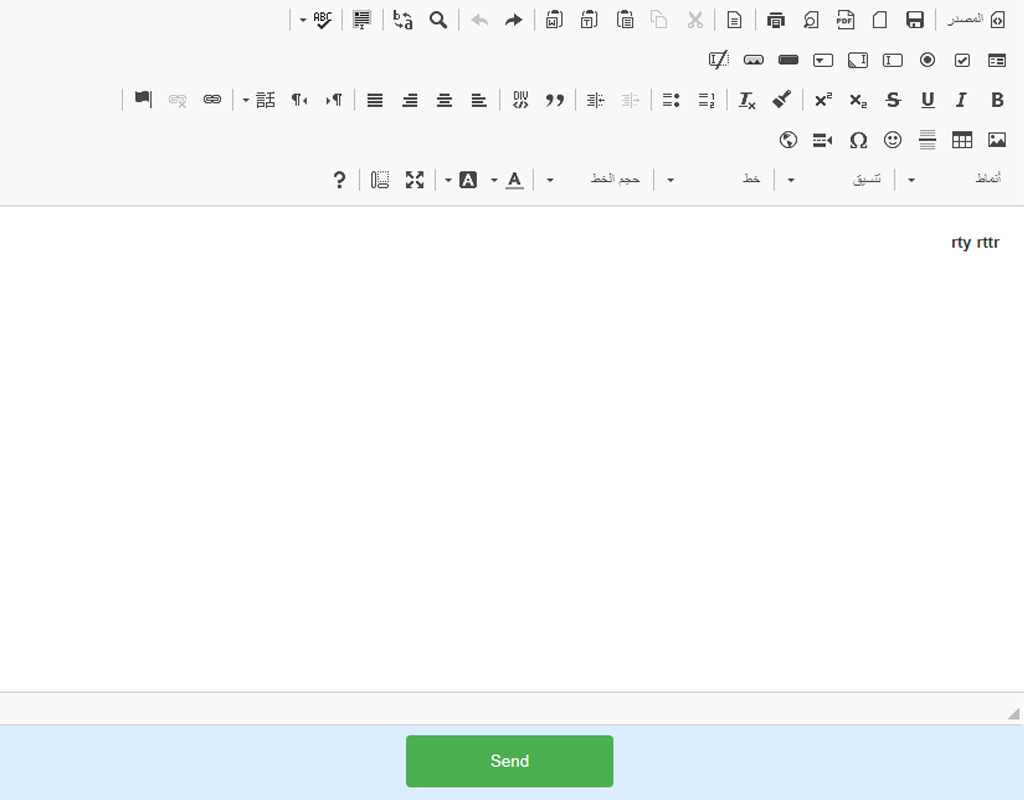Click the Block Quote icon
The image size is (1024, 800).
pyautogui.click(x=554, y=100)
